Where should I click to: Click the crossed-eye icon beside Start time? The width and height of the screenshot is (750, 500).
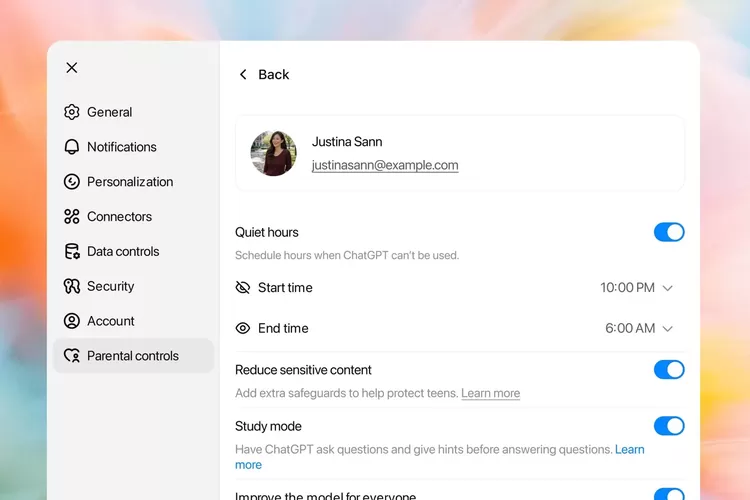243,288
